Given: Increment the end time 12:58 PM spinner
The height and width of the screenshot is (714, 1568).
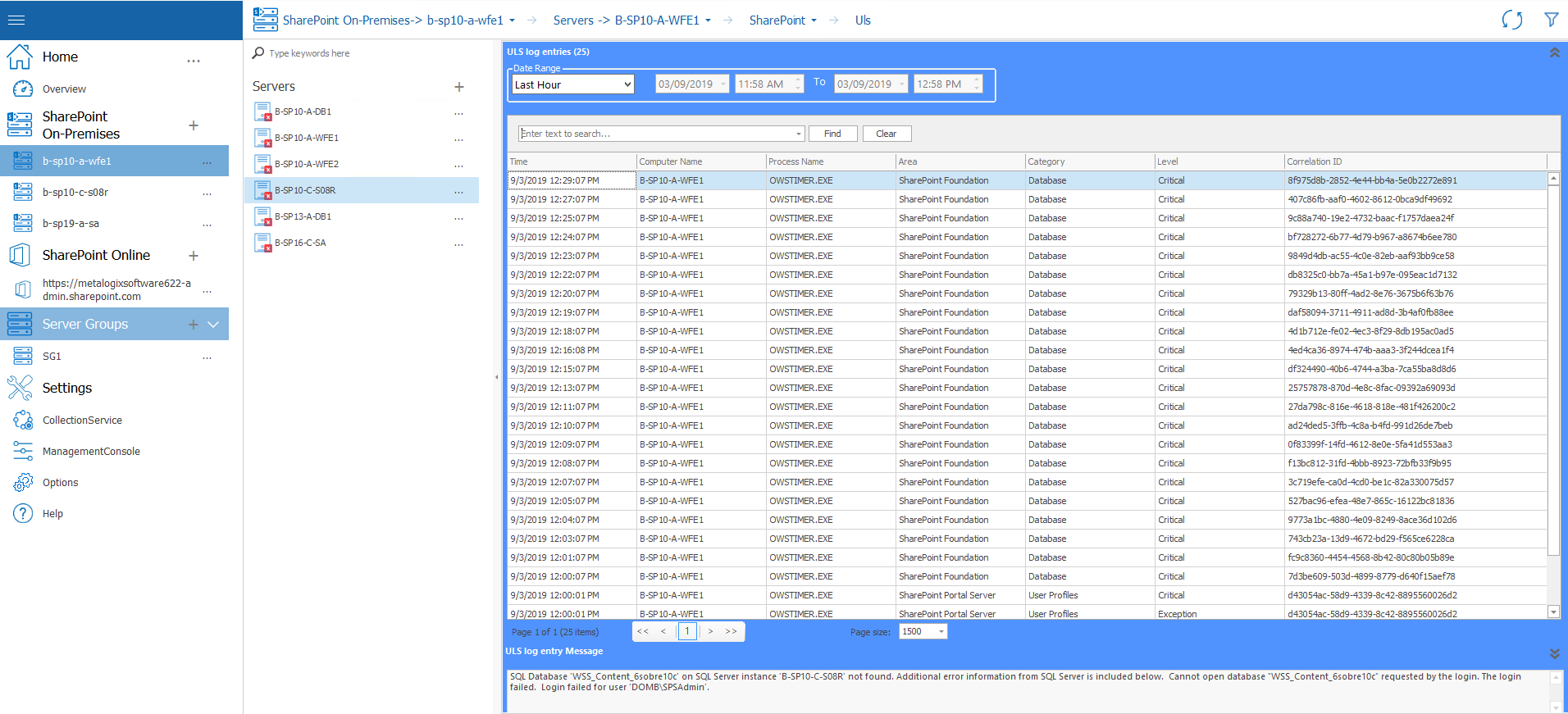Looking at the screenshot, I should (977, 80).
